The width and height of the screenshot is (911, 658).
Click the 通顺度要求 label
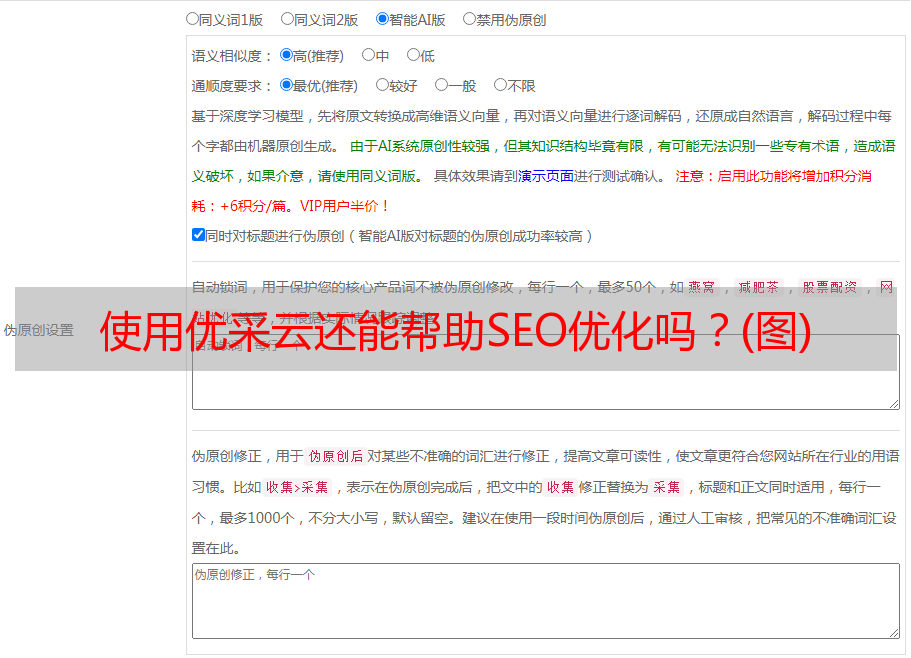232,86
